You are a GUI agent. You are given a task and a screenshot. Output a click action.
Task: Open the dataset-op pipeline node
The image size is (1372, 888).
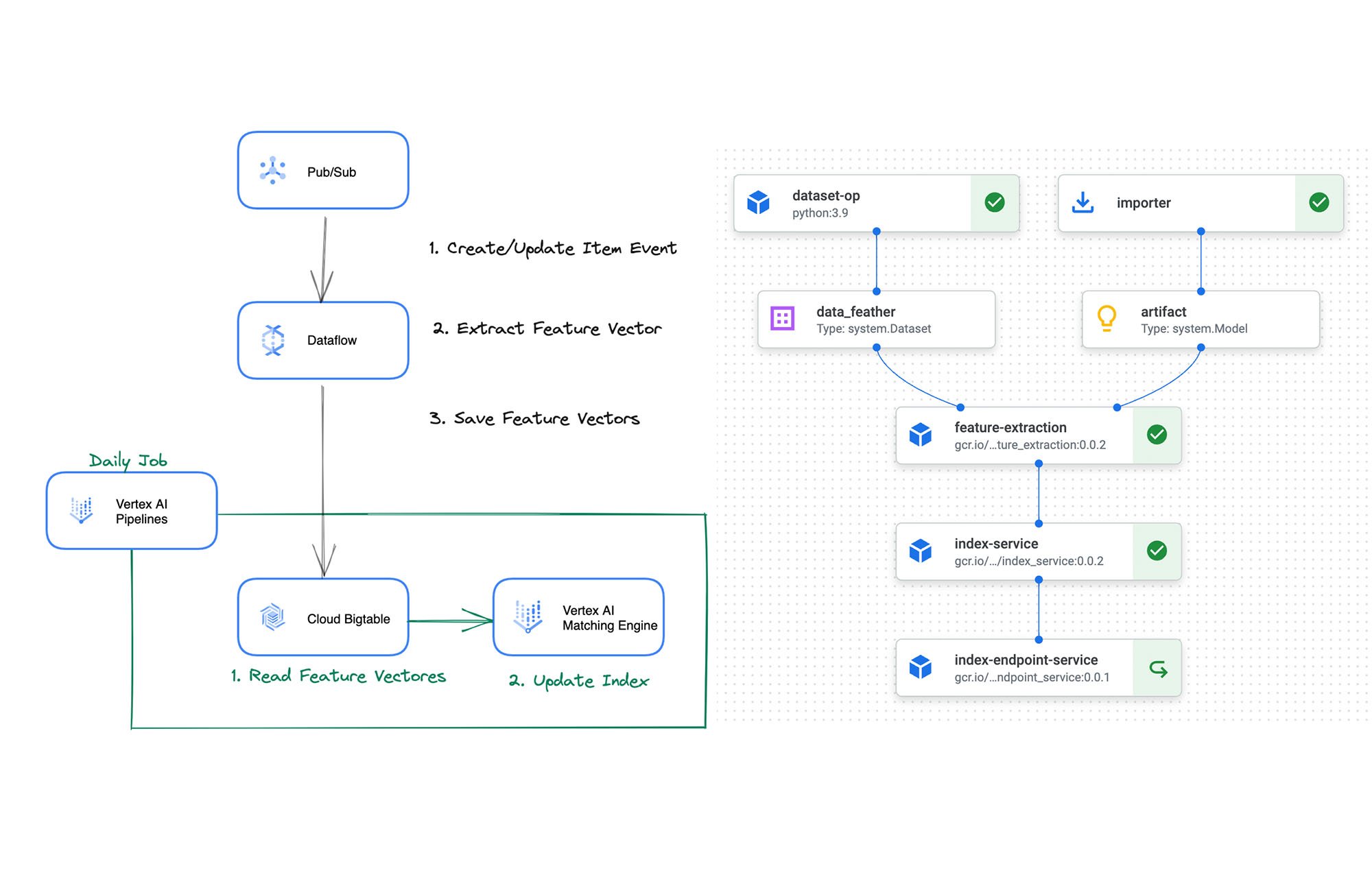click(876, 203)
